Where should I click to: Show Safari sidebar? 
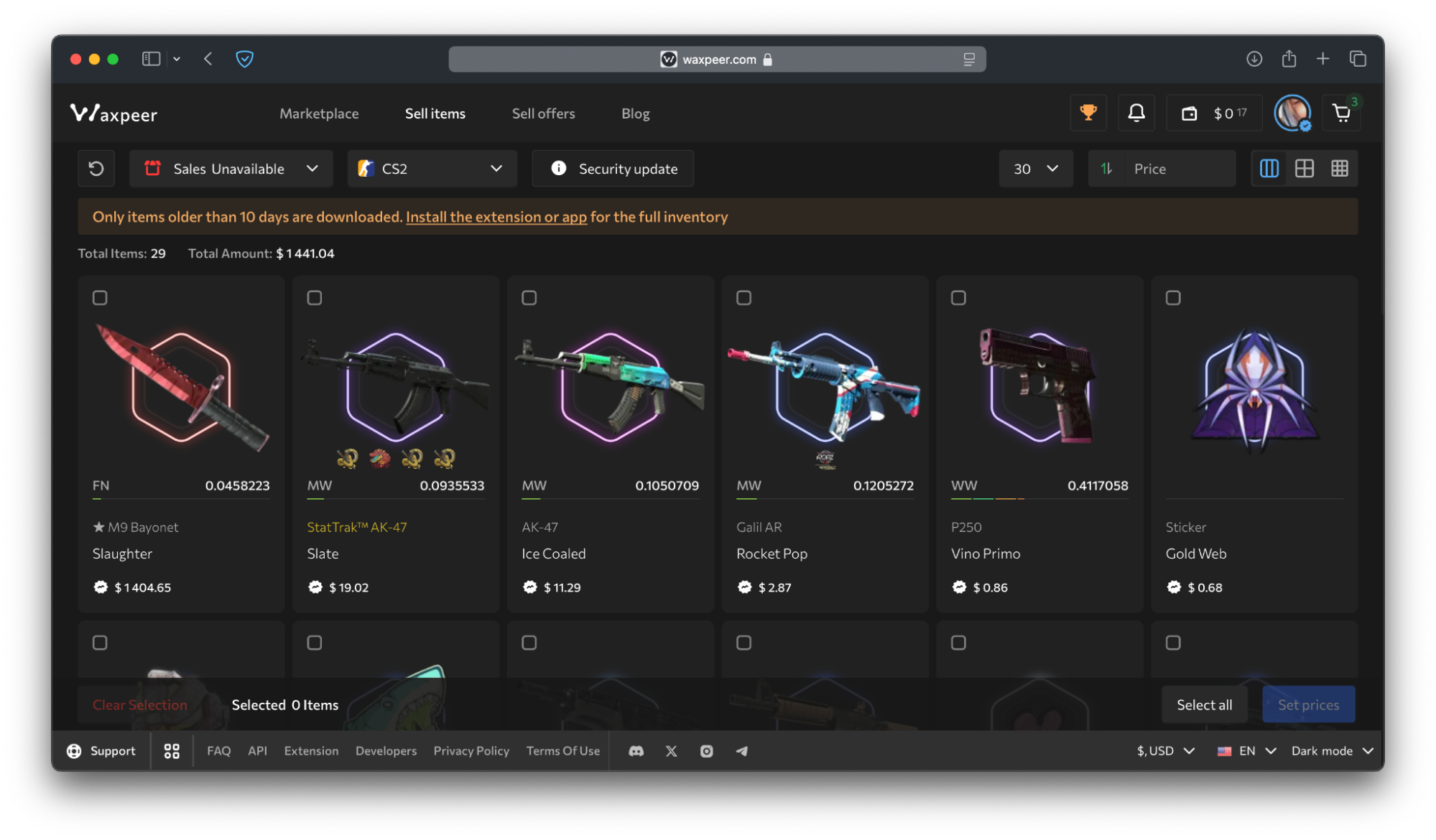pos(151,59)
